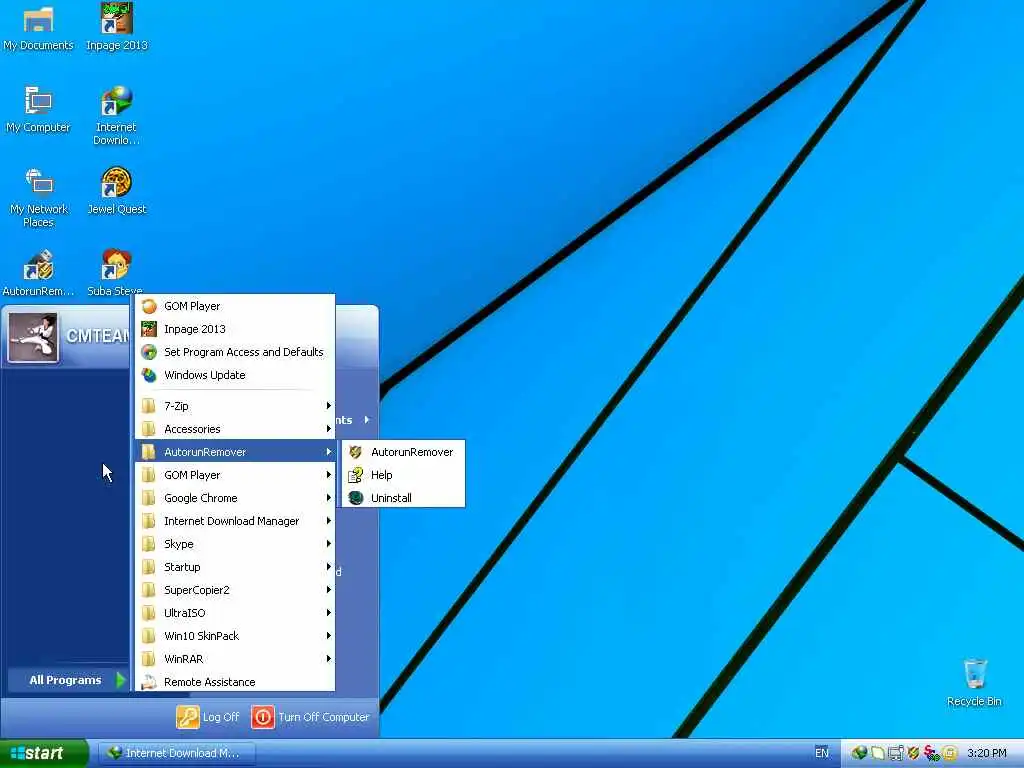This screenshot has width=1024, height=768.
Task: Choose Uninstall in AutorunRemover submenu
Action: tap(403, 498)
